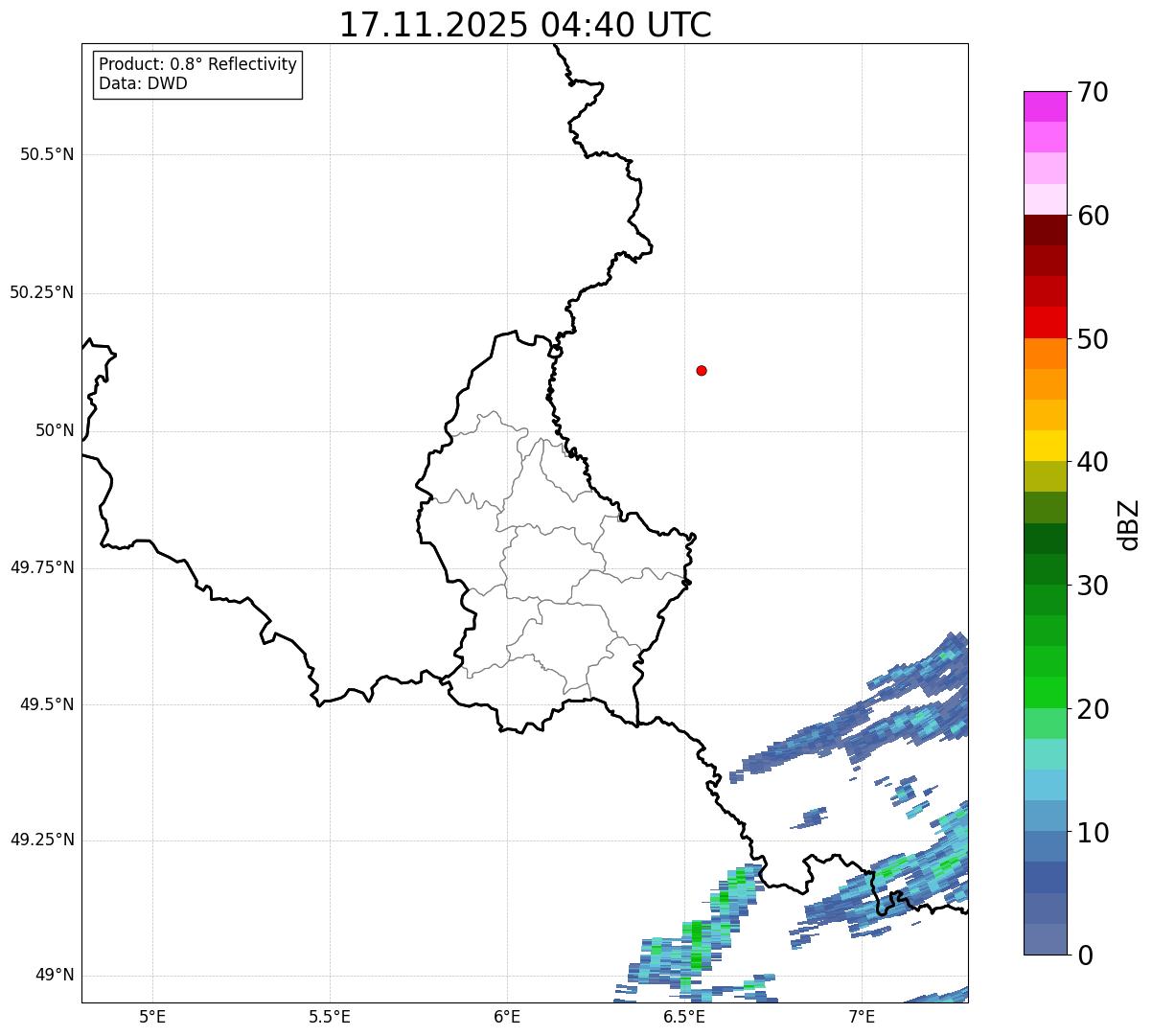The image size is (1152, 1036).
Task: Click the title 17.11.2025 04:40 UTC
Action: [x=525, y=25]
